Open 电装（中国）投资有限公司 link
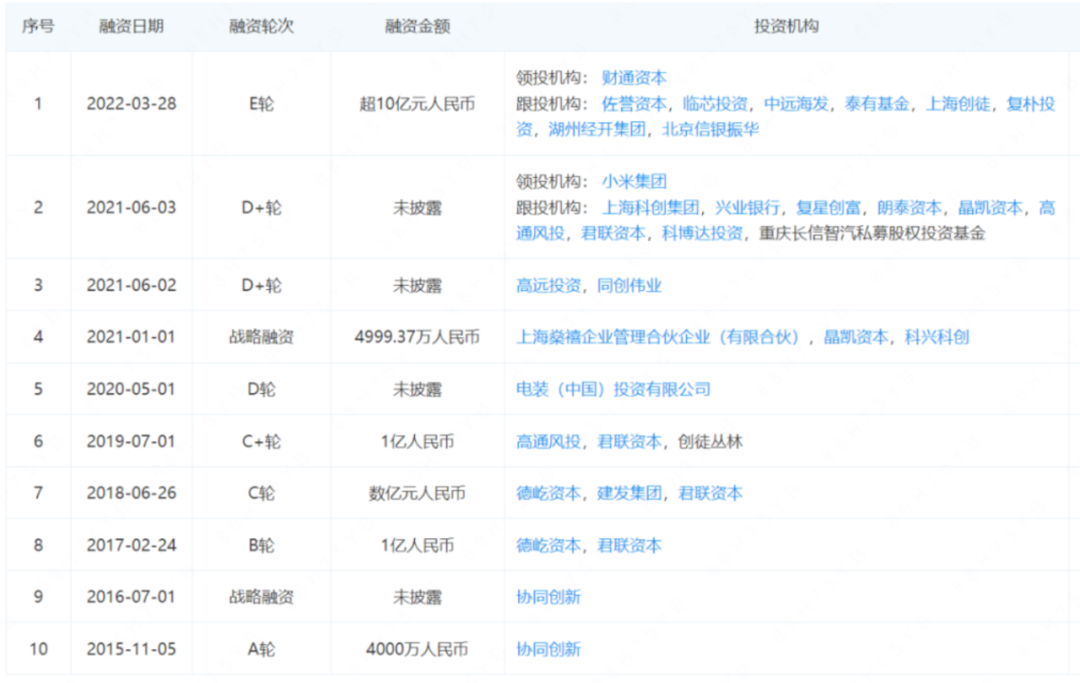Image resolution: width=1080 pixels, height=683 pixels. pyautogui.click(x=613, y=390)
